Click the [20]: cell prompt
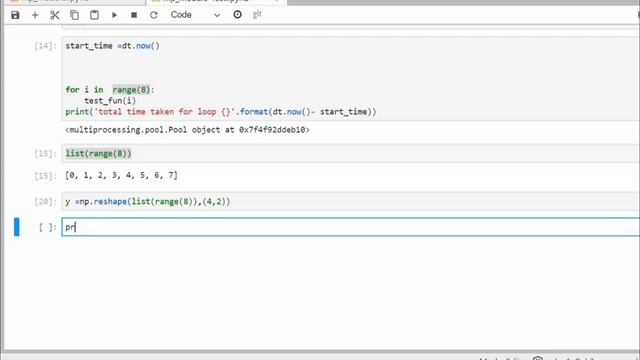The width and height of the screenshot is (640, 360). pyautogui.click(x=45, y=202)
